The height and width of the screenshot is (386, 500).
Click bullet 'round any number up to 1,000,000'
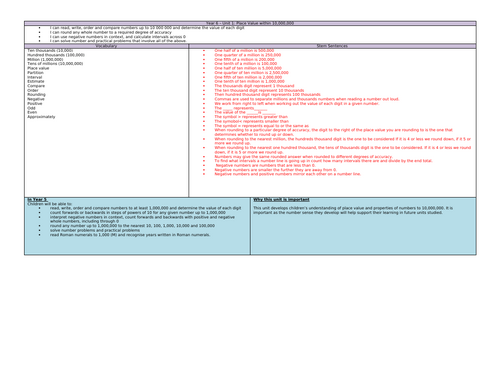coord(132,226)
